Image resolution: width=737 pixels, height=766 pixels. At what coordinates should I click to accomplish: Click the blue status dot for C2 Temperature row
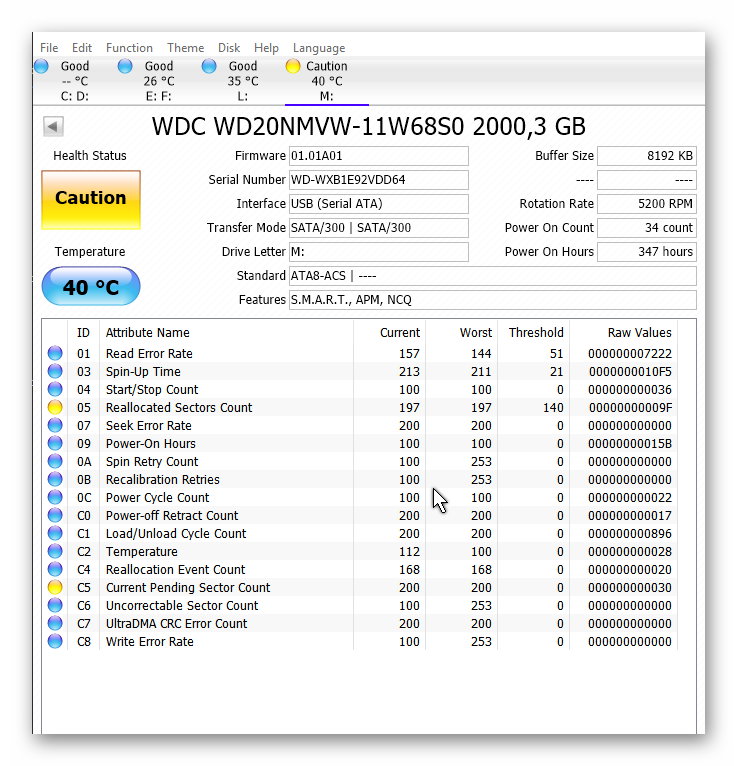(x=55, y=552)
